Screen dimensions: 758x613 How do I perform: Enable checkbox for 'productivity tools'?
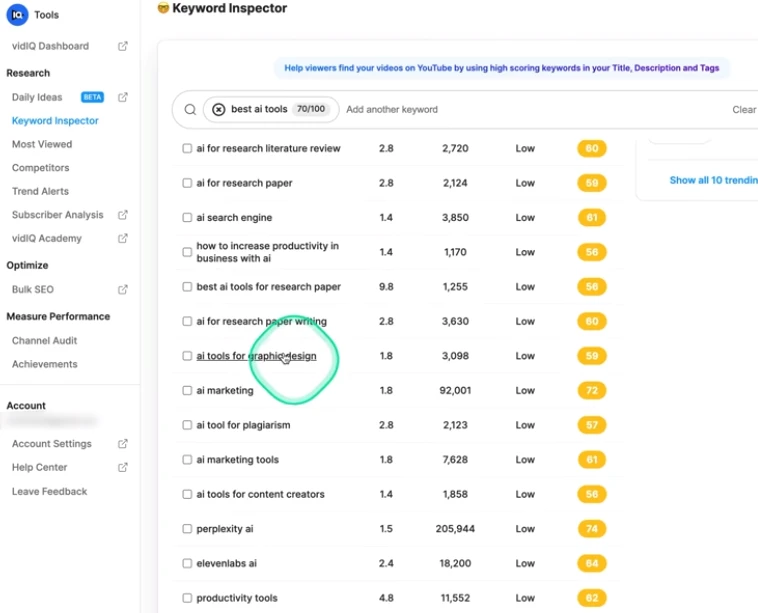(x=187, y=598)
